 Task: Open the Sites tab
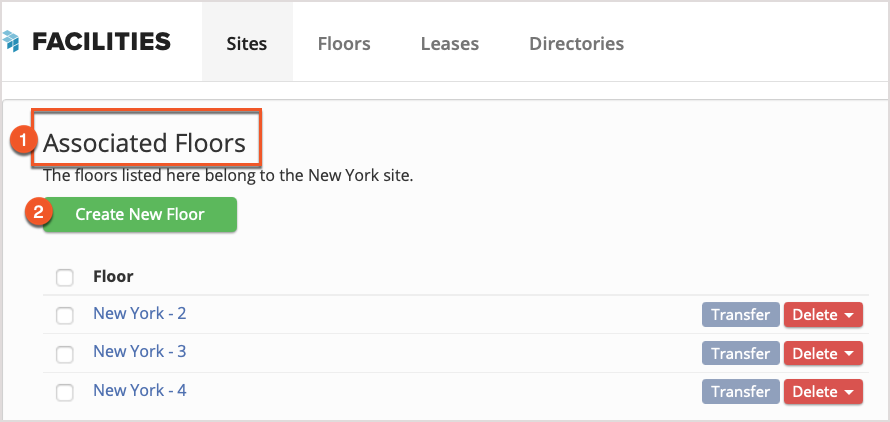point(247,44)
